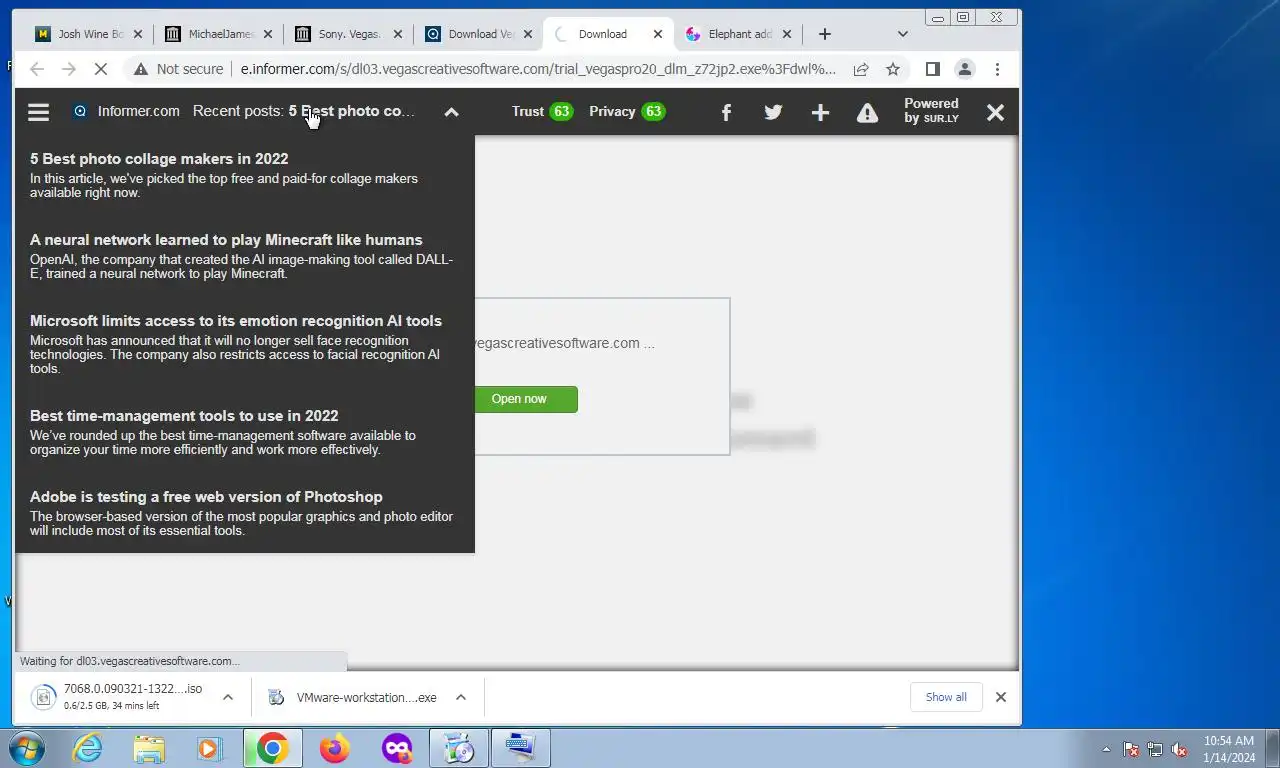Launch Firefox from taskbar
The width and height of the screenshot is (1280, 768).
point(335,748)
